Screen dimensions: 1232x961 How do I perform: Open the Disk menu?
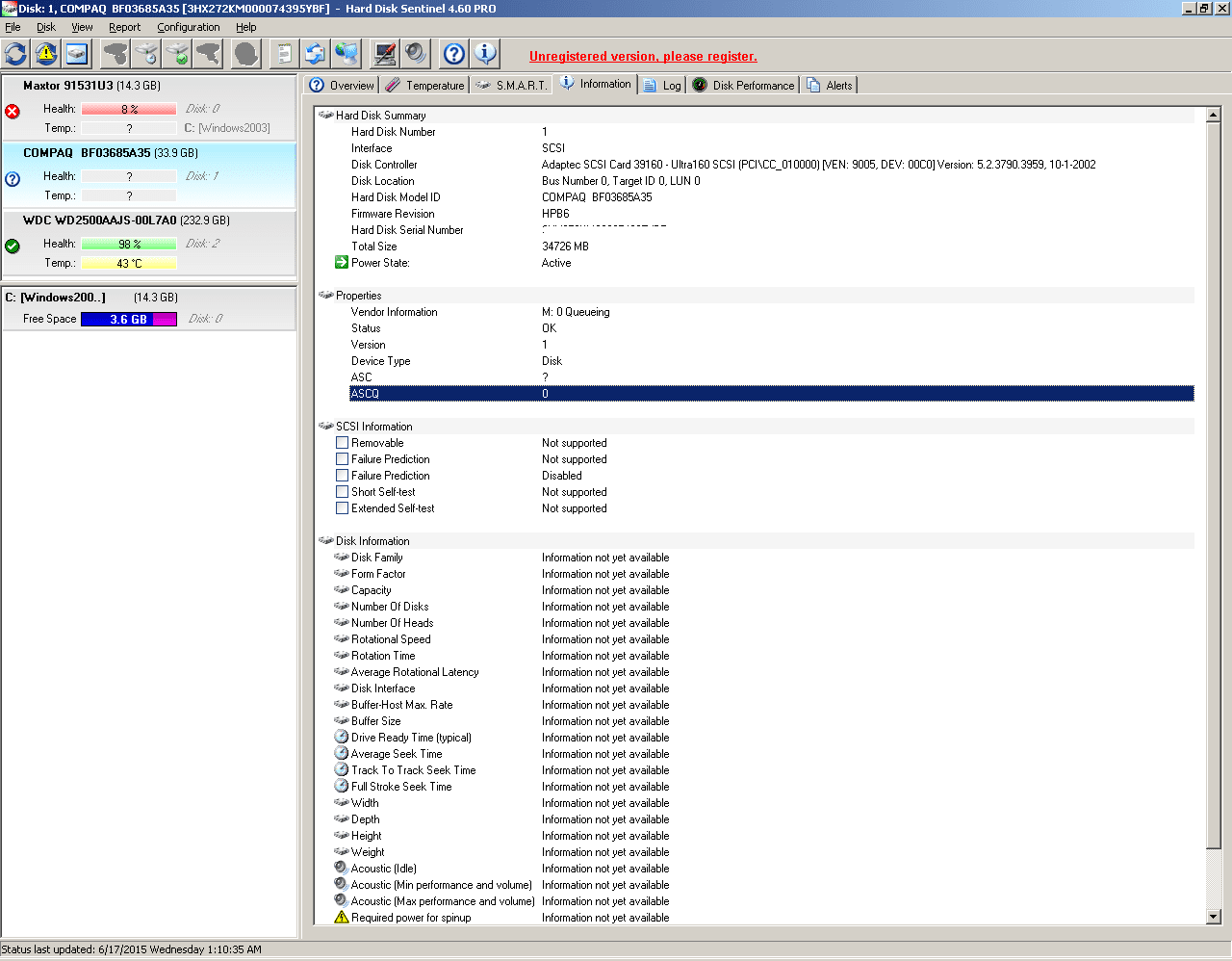click(46, 27)
